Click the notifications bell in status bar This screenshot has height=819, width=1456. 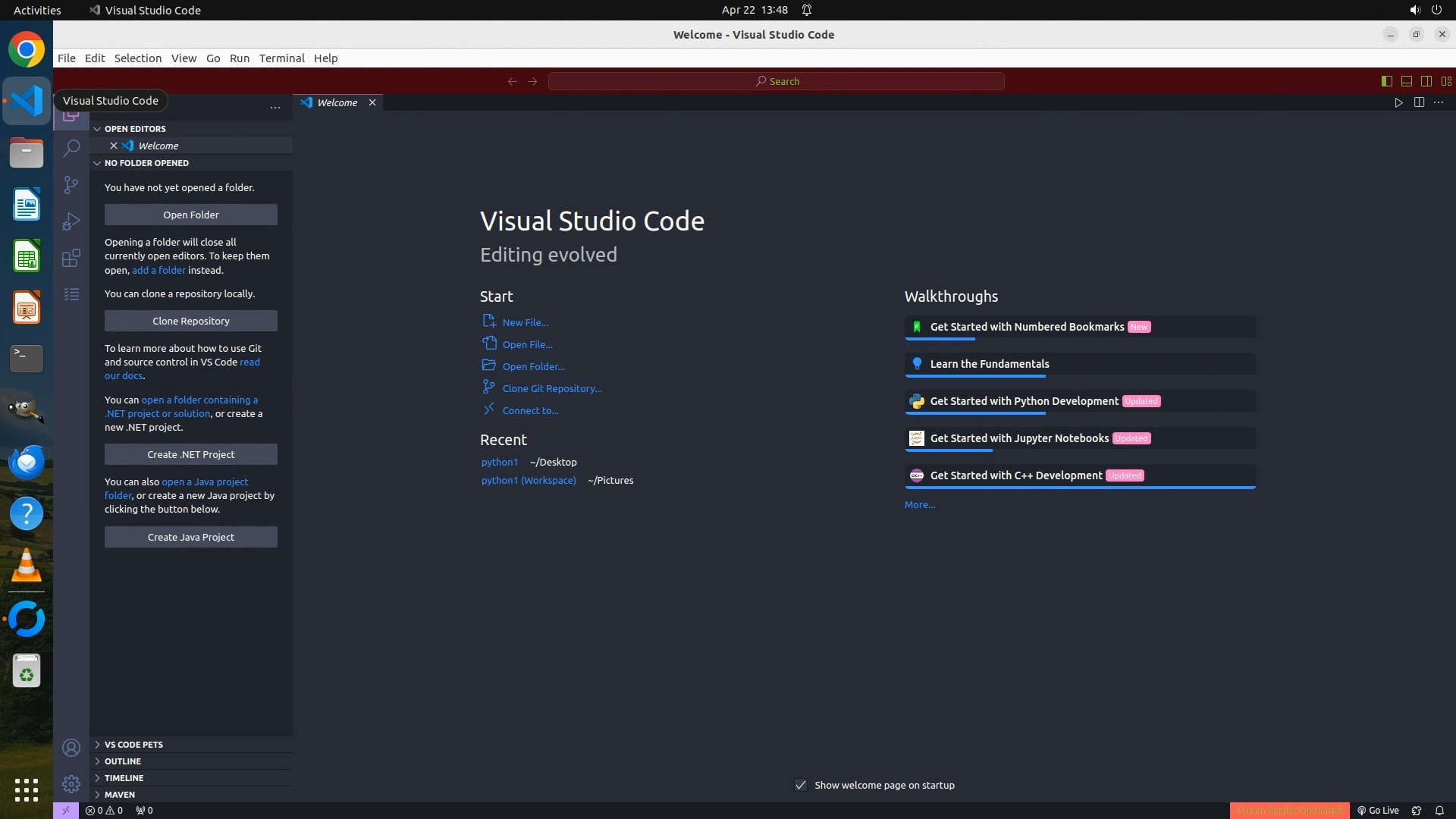1439,810
